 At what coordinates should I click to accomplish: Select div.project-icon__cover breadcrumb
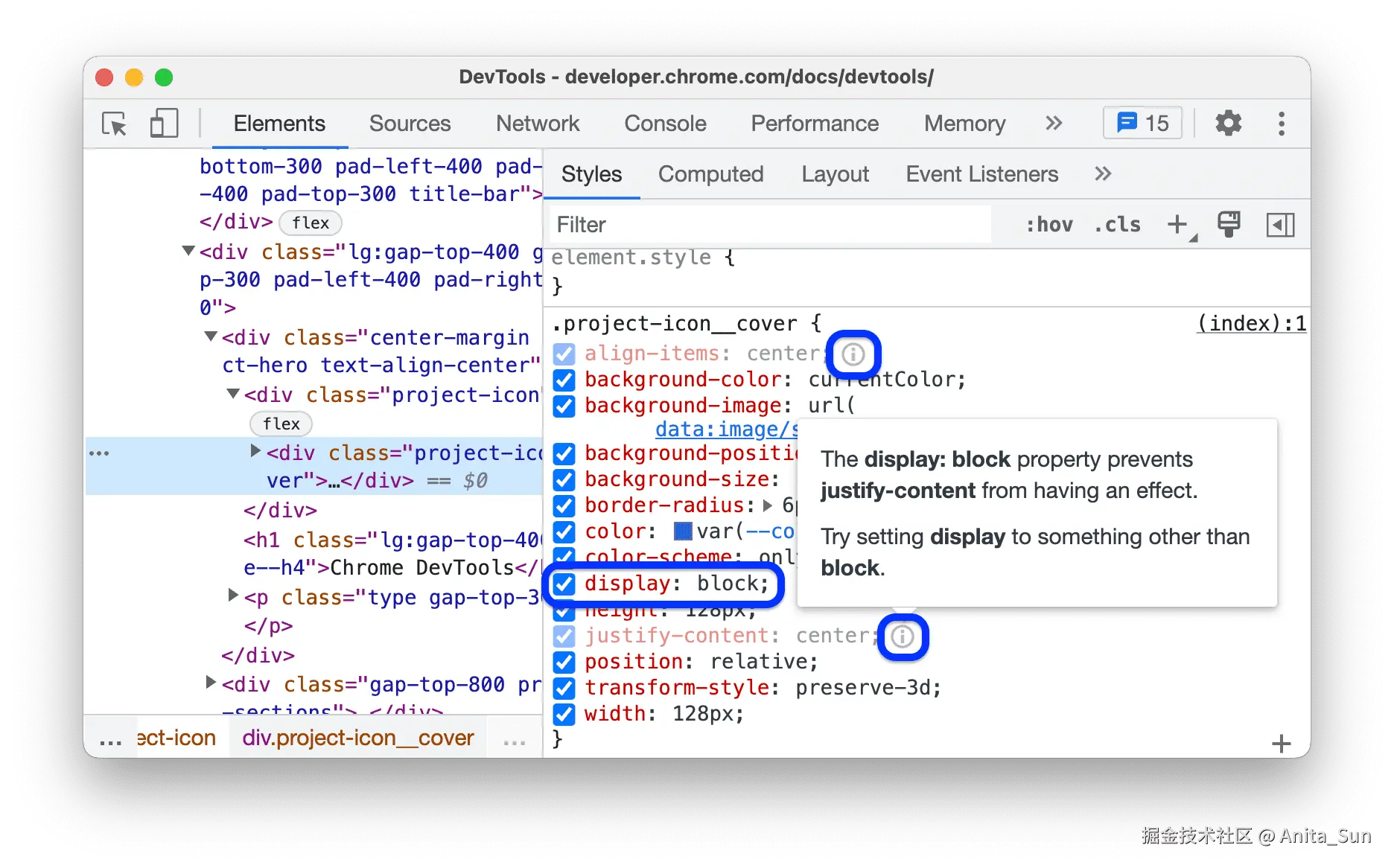(358, 738)
